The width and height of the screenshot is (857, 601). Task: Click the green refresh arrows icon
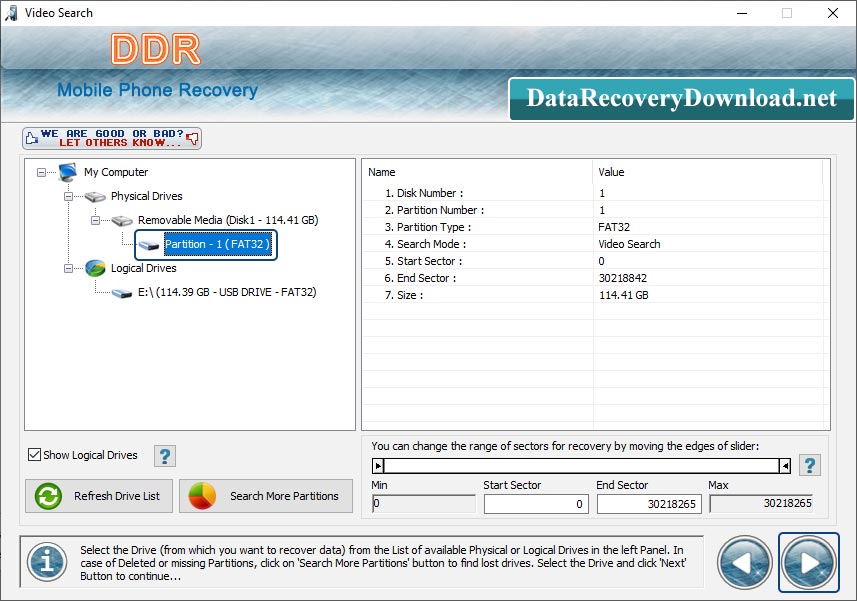48,496
